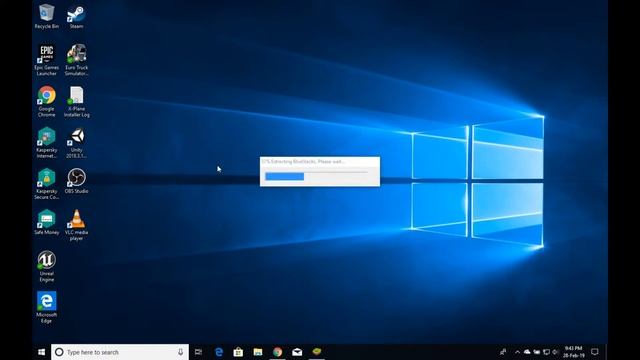The width and height of the screenshot is (640, 360).
Task: Open File Explorer from the taskbar
Action: tap(258, 352)
